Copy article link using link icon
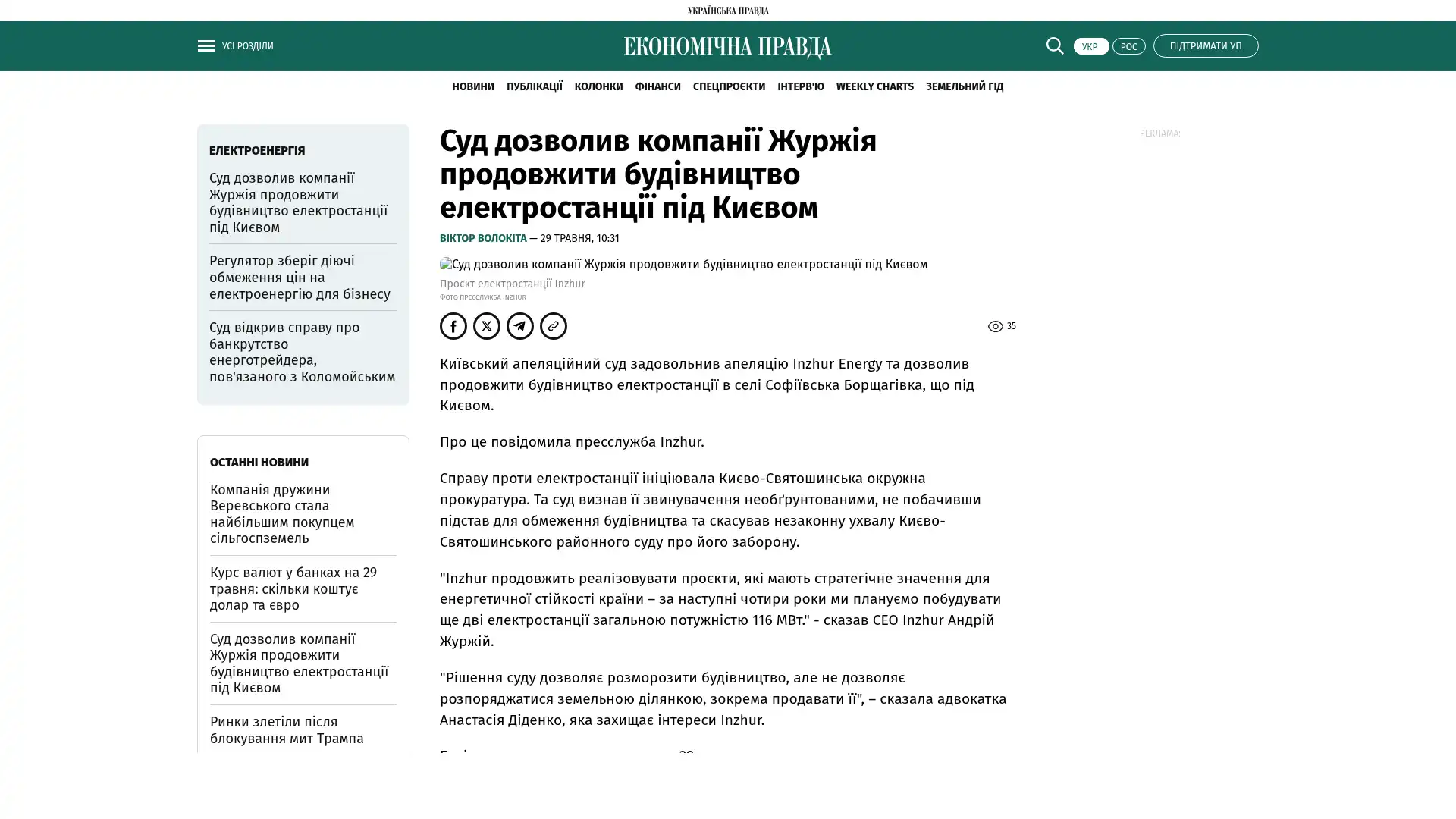 pyautogui.click(x=554, y=326)
